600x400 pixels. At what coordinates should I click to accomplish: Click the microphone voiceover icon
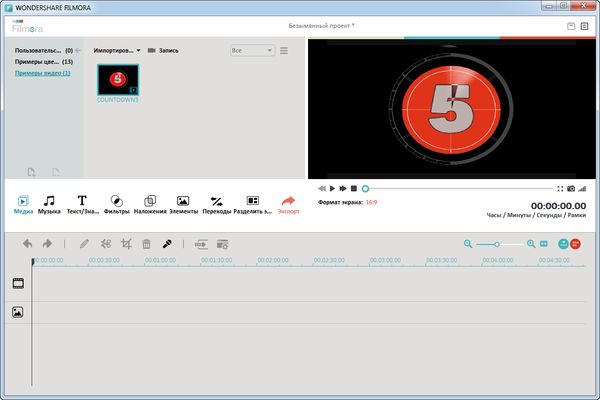click(x=167, y=244)
